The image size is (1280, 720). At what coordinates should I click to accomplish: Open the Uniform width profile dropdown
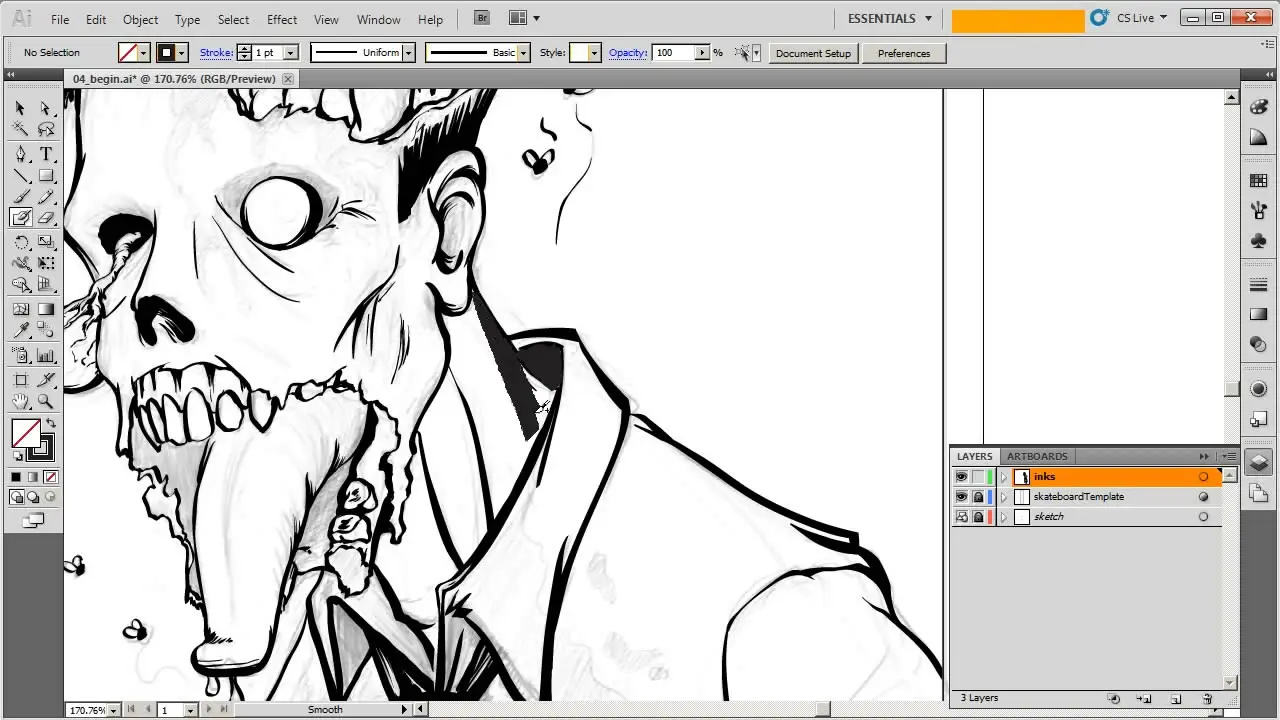pyautogui.click(x=408, y=53)
